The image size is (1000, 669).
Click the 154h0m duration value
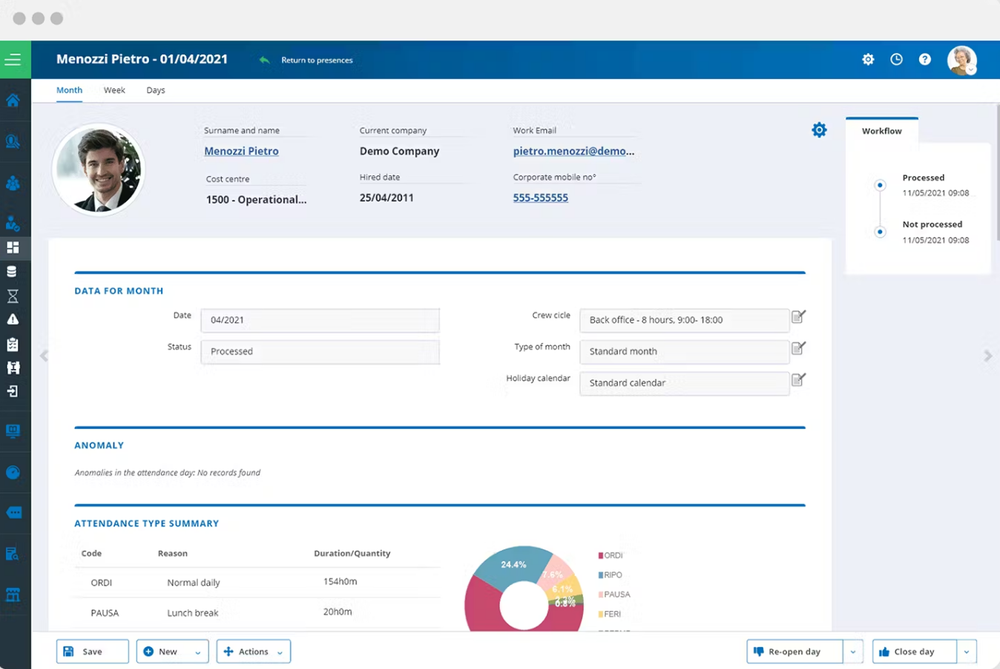(340, 582)
